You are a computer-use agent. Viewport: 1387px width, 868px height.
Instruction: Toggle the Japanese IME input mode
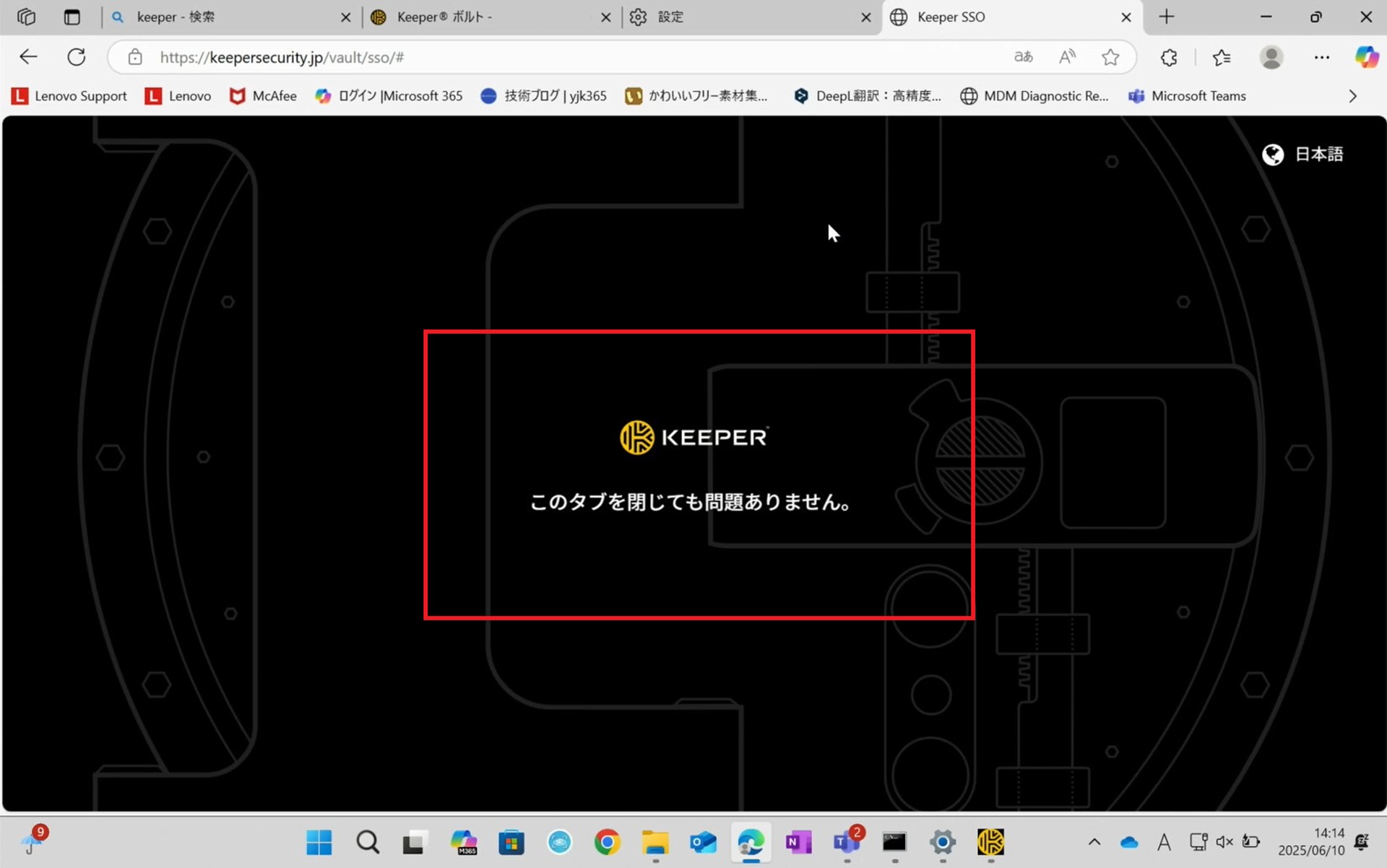click(x=1164, y=842)
